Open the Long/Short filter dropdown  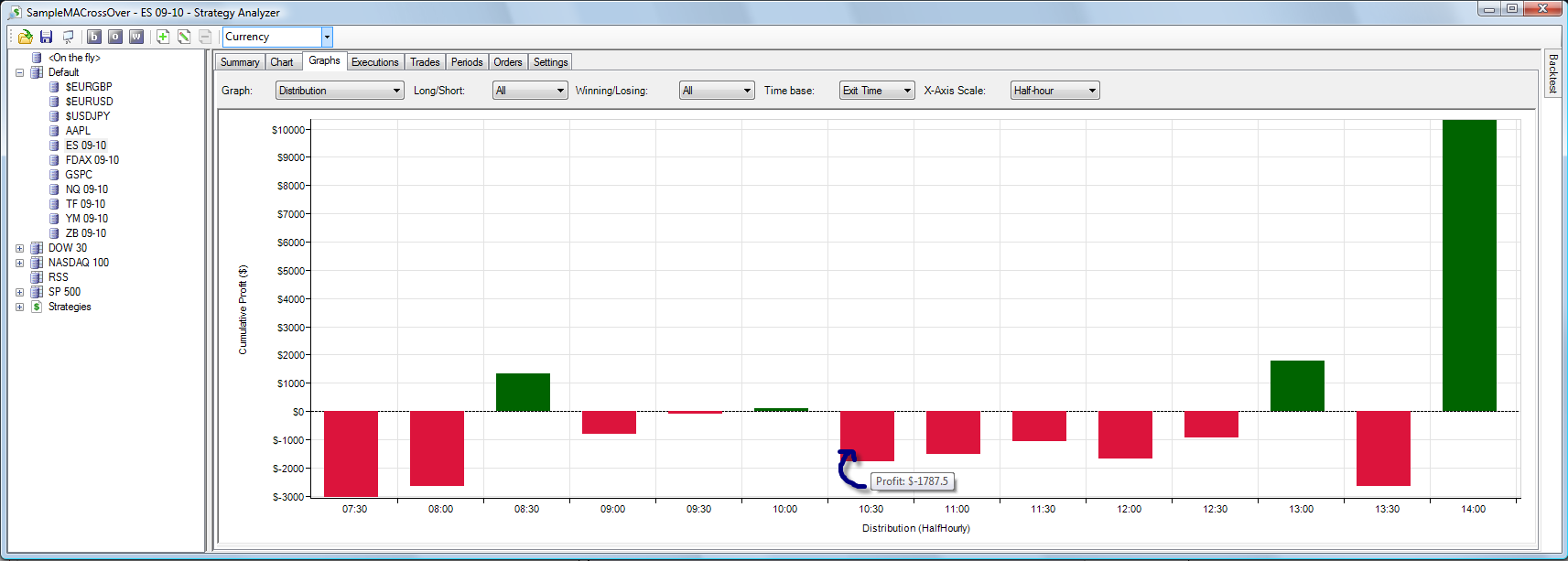pos(530,91)
